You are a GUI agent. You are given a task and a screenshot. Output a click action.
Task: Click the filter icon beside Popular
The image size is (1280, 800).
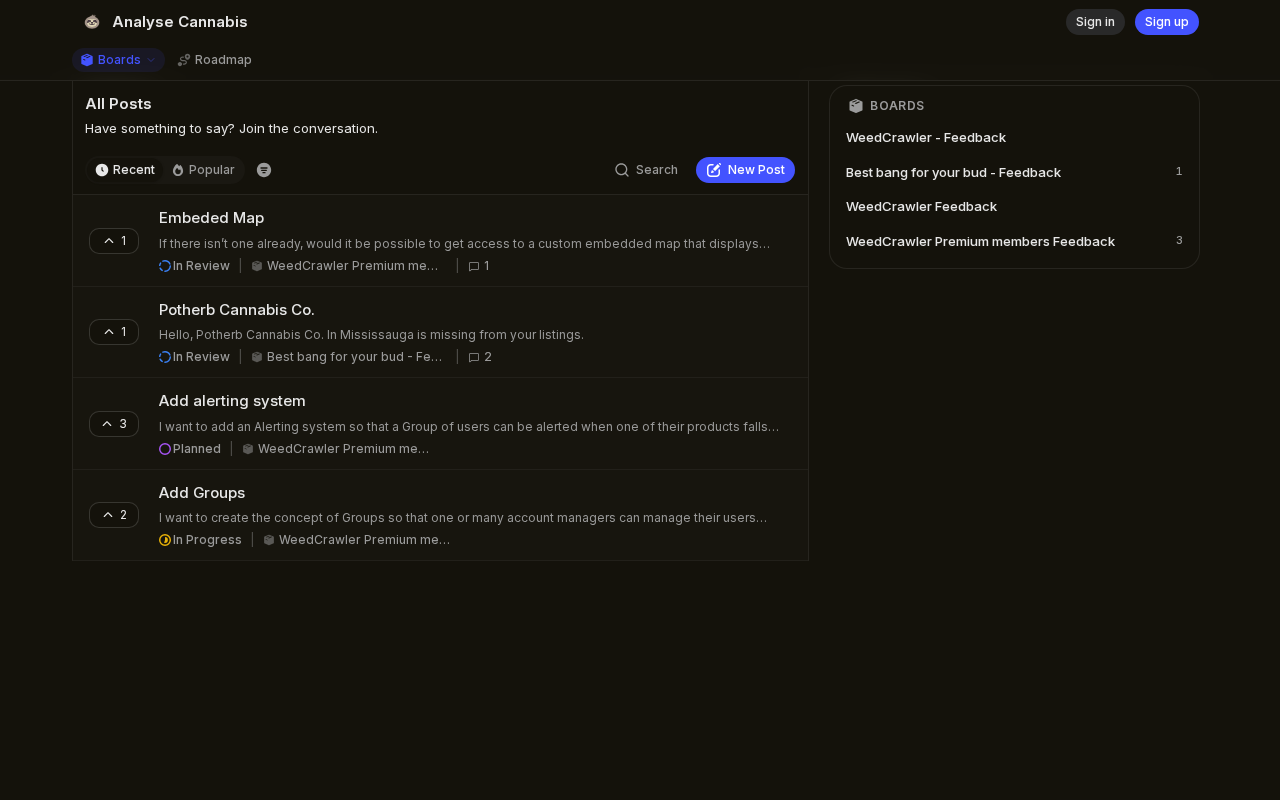click(264, 170)
